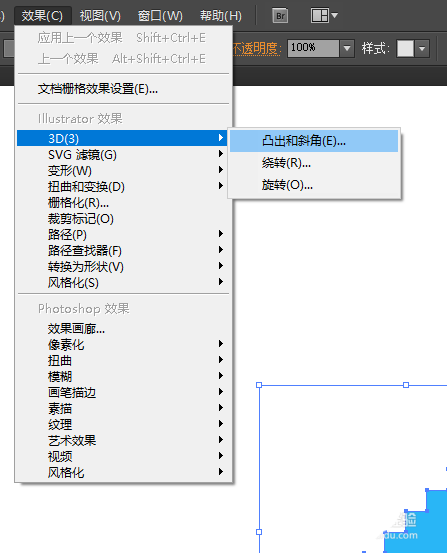Expand the Photoshop 风格化 submenu without shortcut

(123, 472)
